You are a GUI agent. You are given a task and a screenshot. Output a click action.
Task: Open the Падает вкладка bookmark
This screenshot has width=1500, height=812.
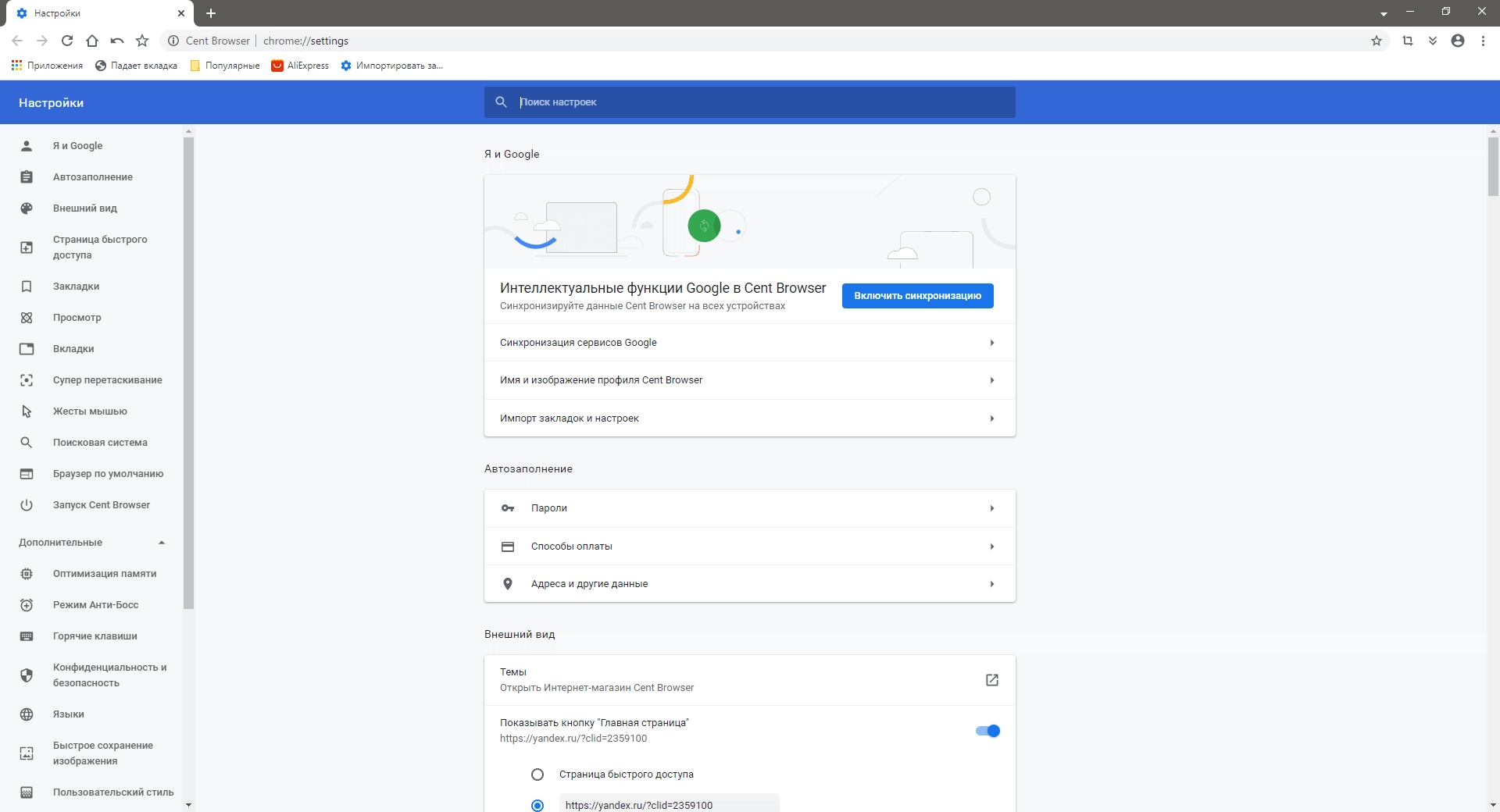point(136,66)
